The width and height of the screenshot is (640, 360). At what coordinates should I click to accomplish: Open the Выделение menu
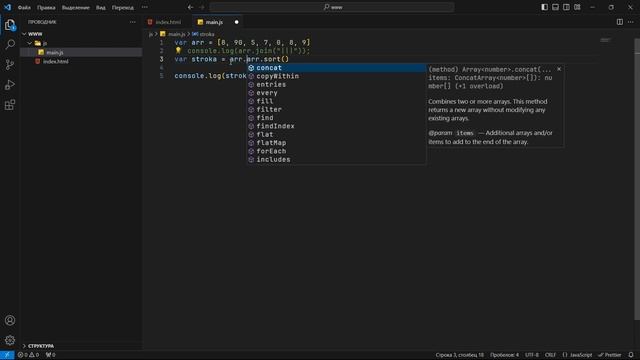coord(76,7)
